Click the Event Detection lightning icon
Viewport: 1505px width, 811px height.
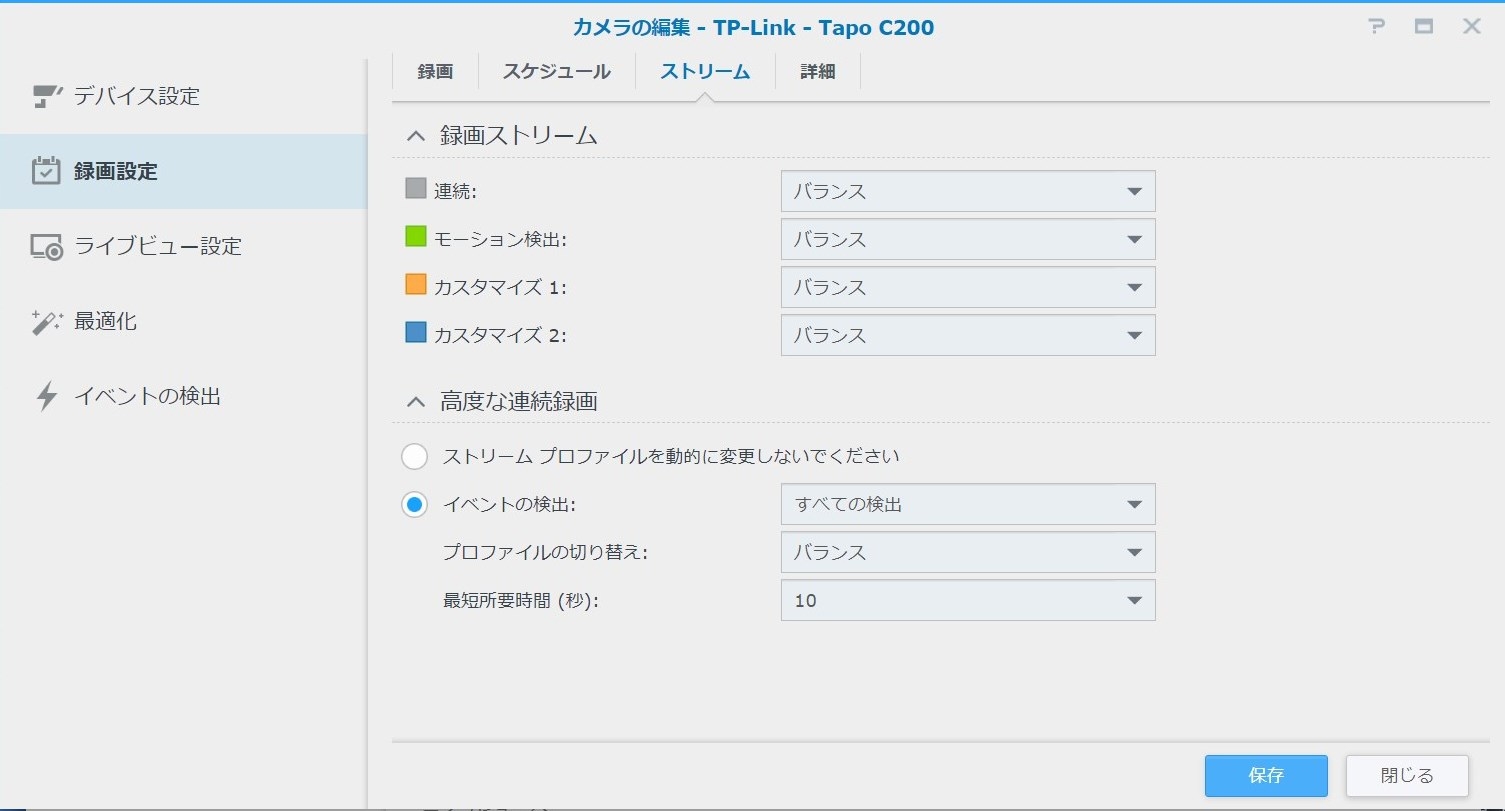(46, 397)
